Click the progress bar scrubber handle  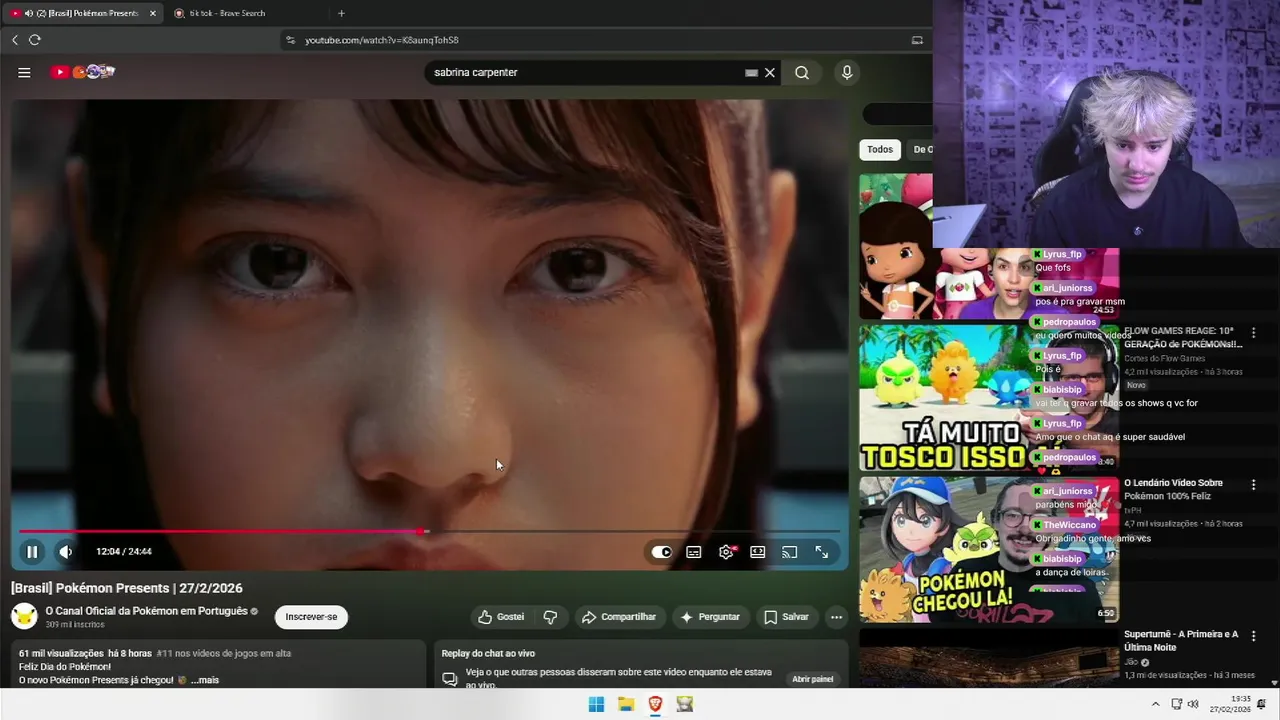421,531
